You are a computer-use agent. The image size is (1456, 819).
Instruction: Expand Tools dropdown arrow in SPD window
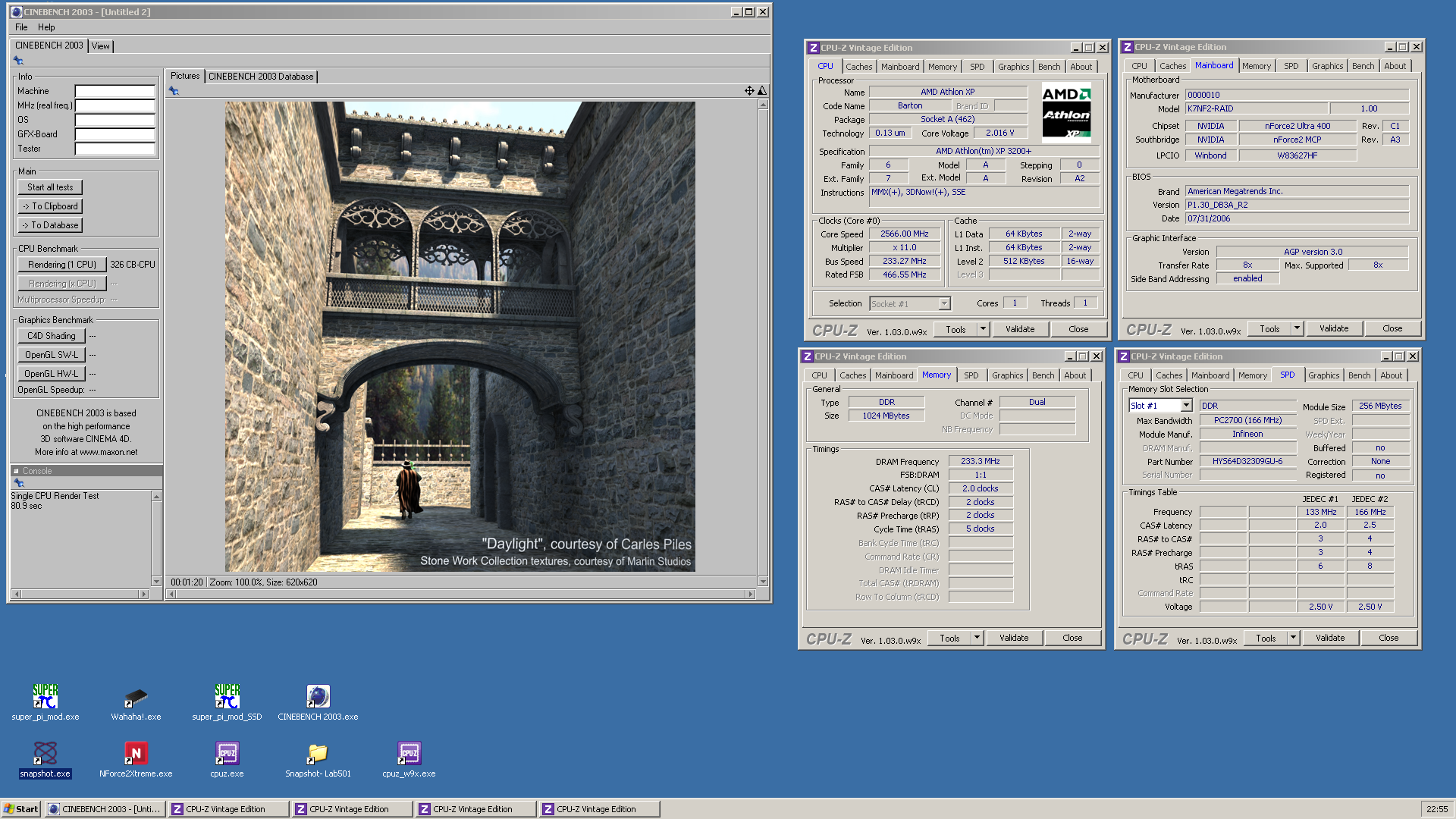pyautogui.click(x=1293, y=638)
